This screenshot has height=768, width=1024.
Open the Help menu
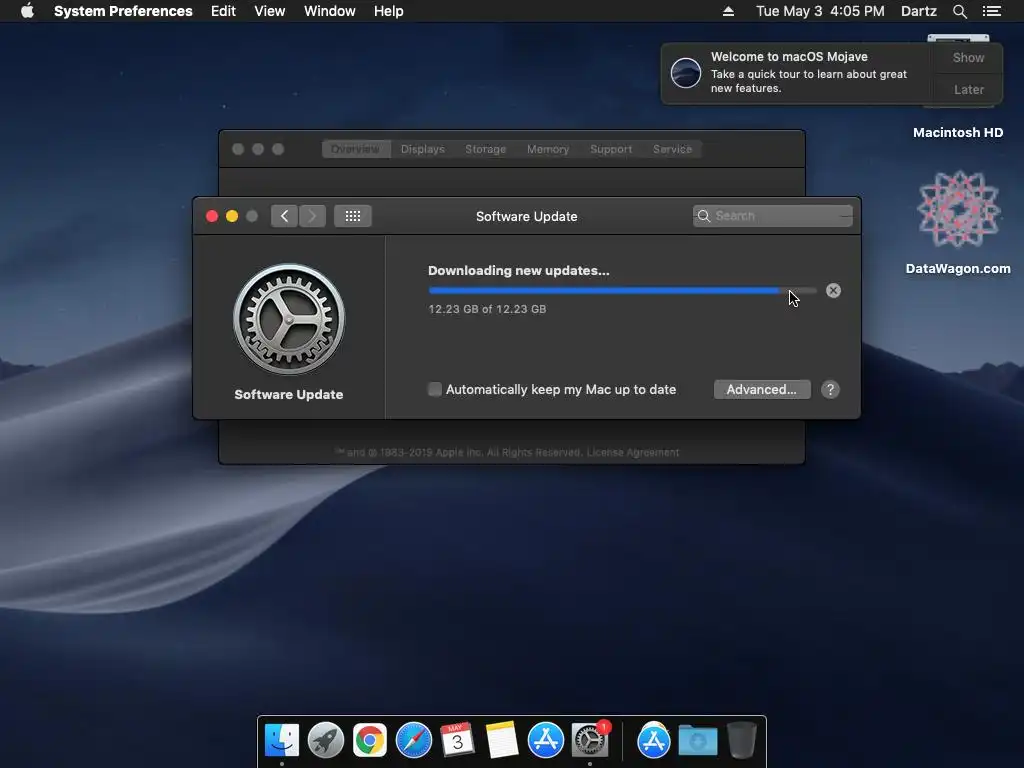click(388, 11)
